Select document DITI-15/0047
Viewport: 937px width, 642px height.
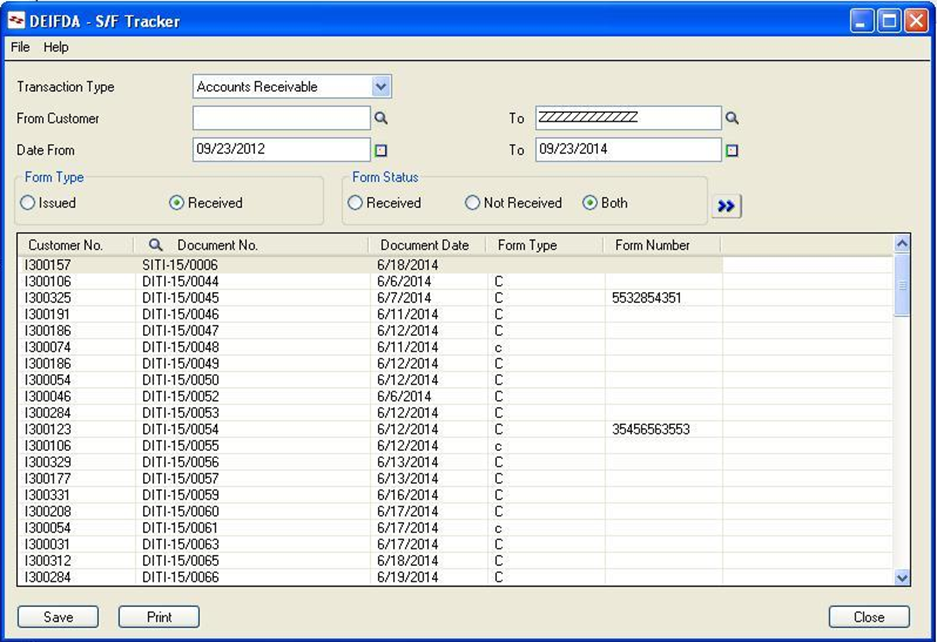pyautogui.click(x=180, y=331)
